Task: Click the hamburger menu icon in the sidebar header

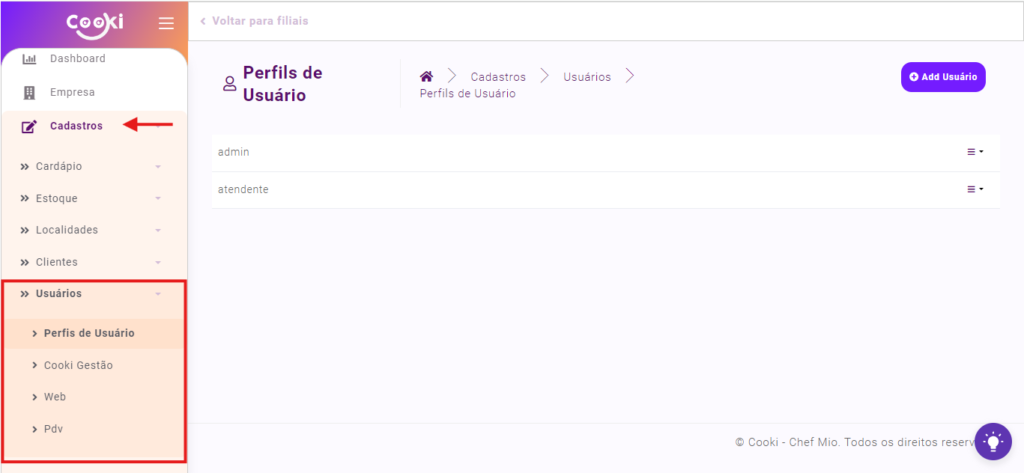Action: point(166,23)
